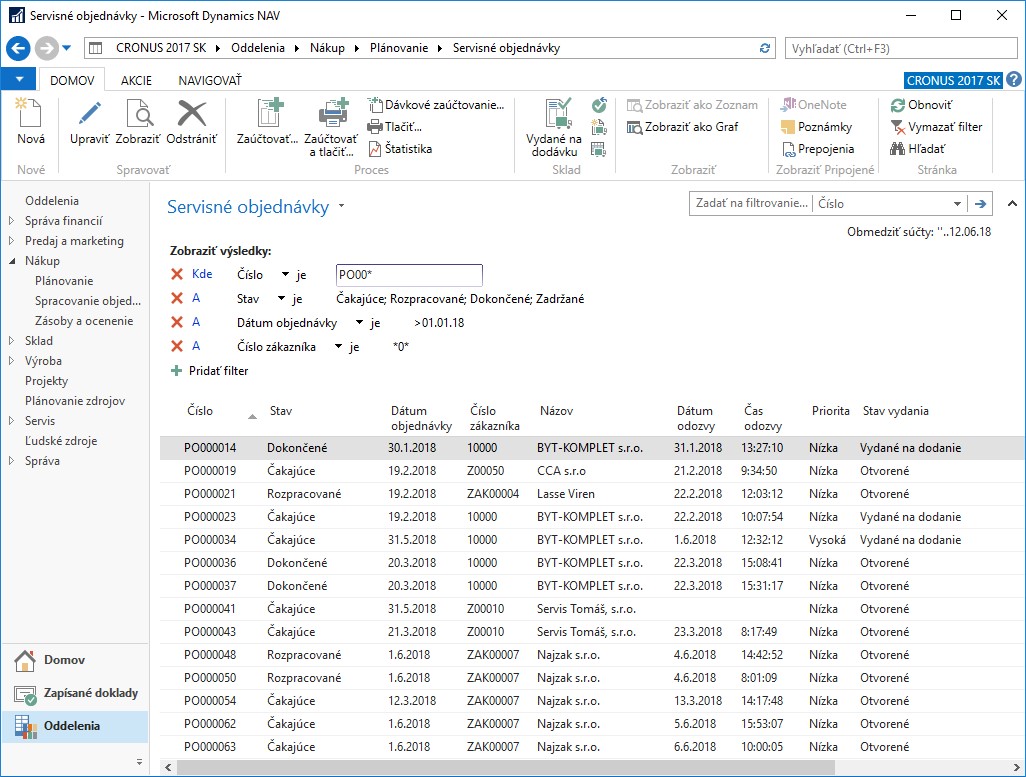The image size is (1026, 777).
Task: Select the PO000034 row number cell
Action: click(210, 540)
